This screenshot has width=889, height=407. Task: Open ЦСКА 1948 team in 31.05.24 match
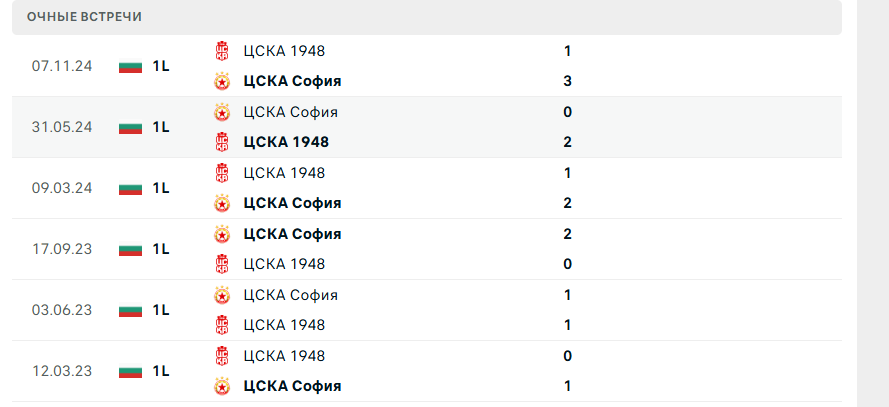pyautogui.click(x=286, y=142)
